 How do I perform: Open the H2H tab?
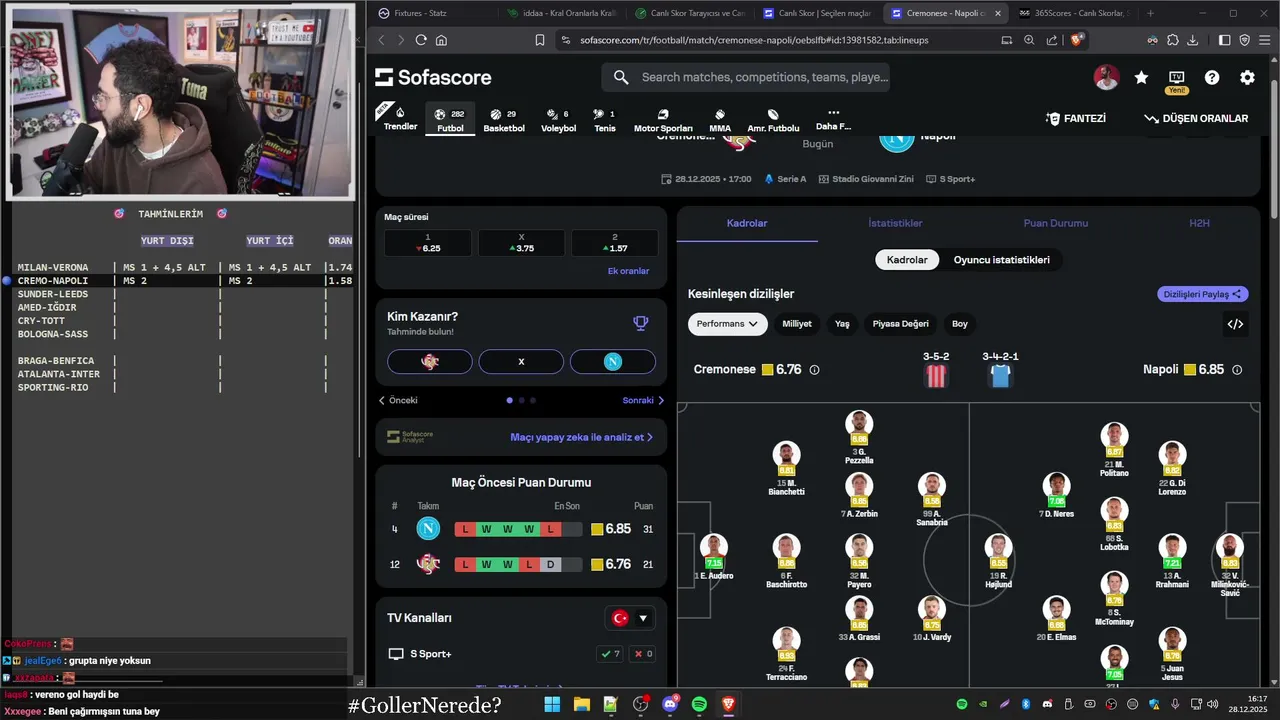[x=1199, y=223]
